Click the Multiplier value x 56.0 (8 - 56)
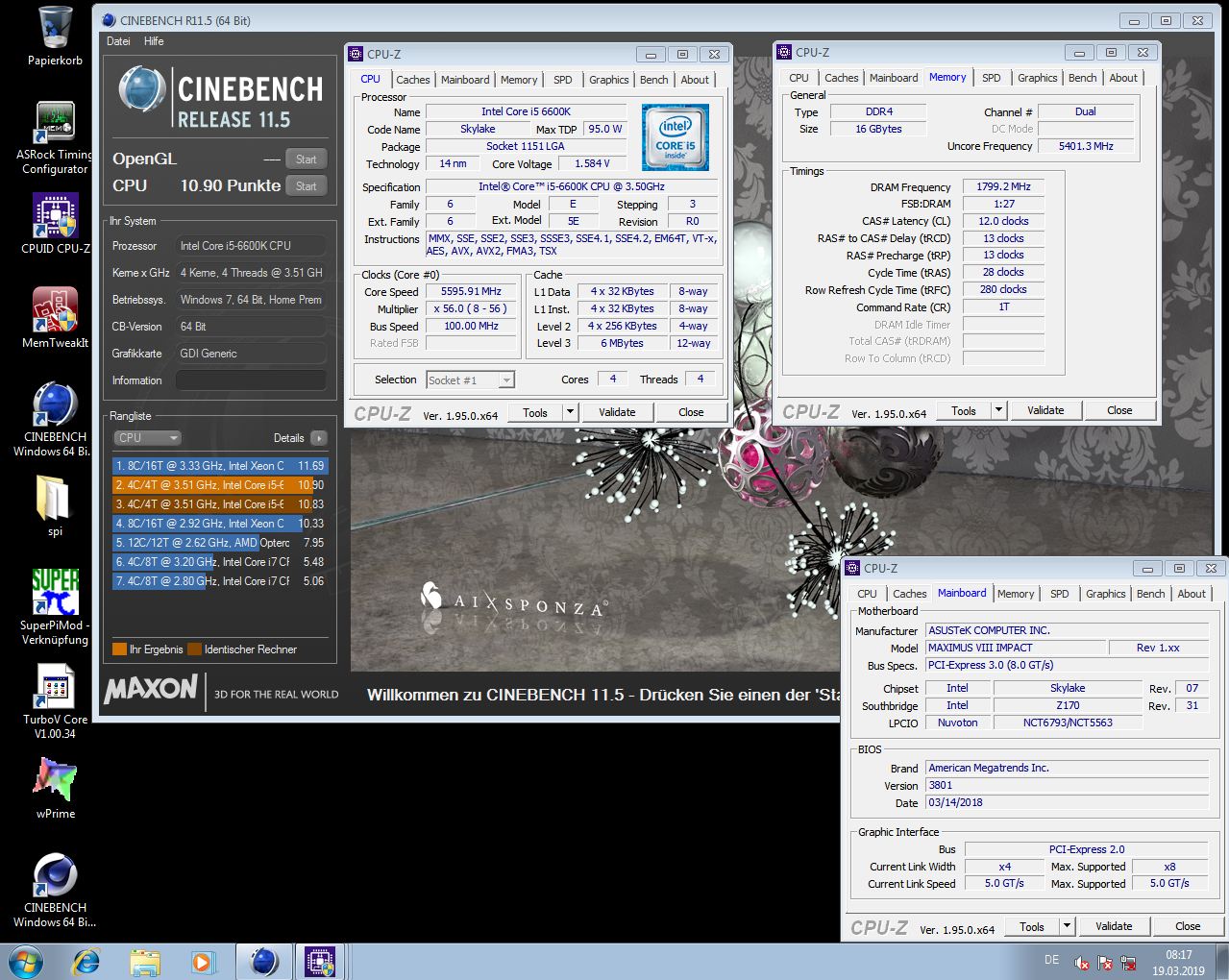Screen dimensions: 1229x980 [x=471, y=308]
